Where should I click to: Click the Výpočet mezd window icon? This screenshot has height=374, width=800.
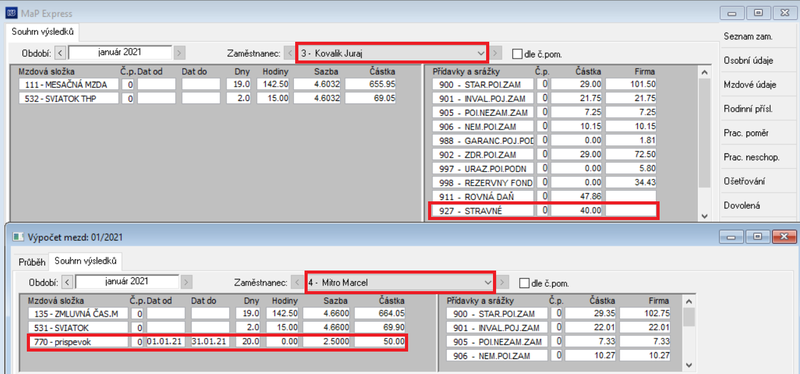(x=18, y=237)
